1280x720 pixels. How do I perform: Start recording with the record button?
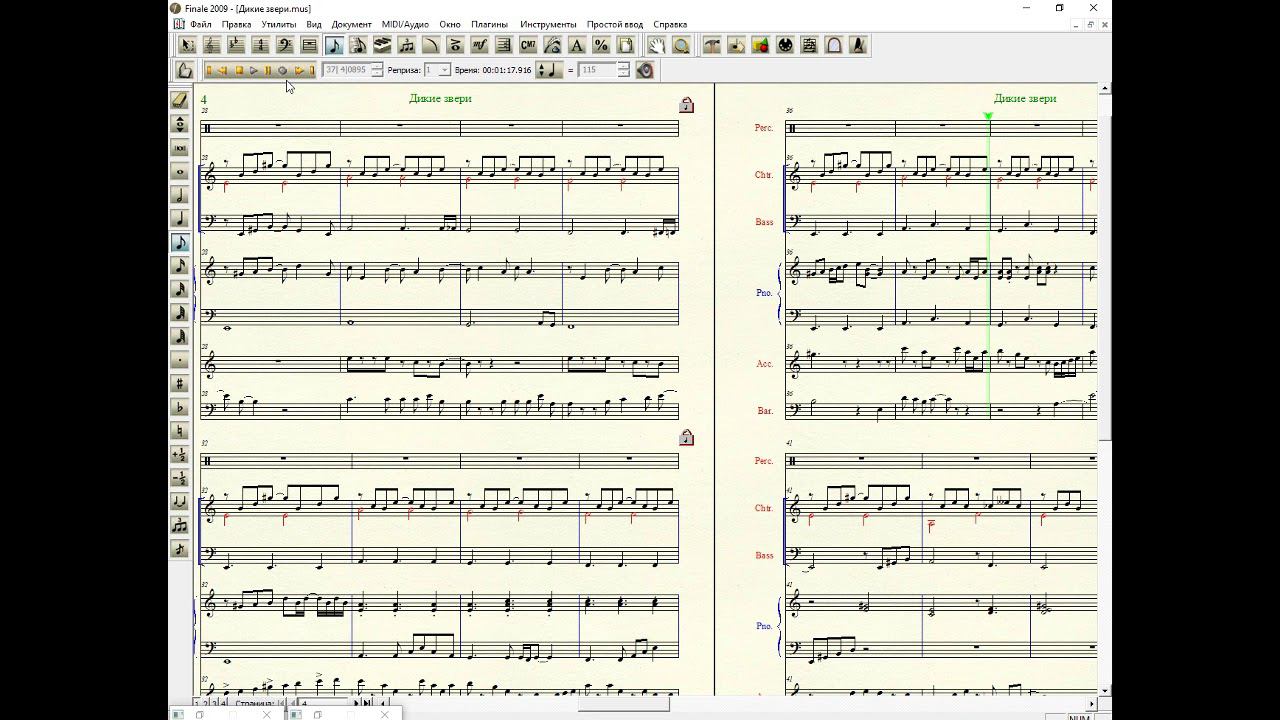(283, 70)
